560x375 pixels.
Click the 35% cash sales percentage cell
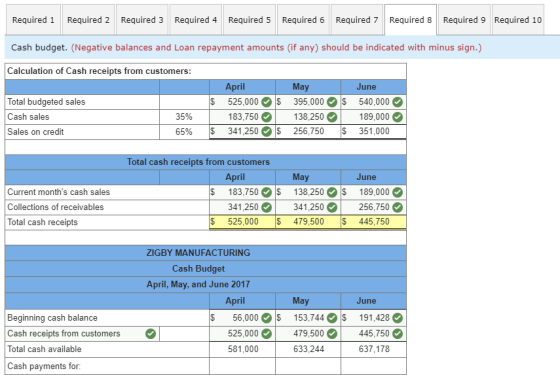[x=184, y=117]
